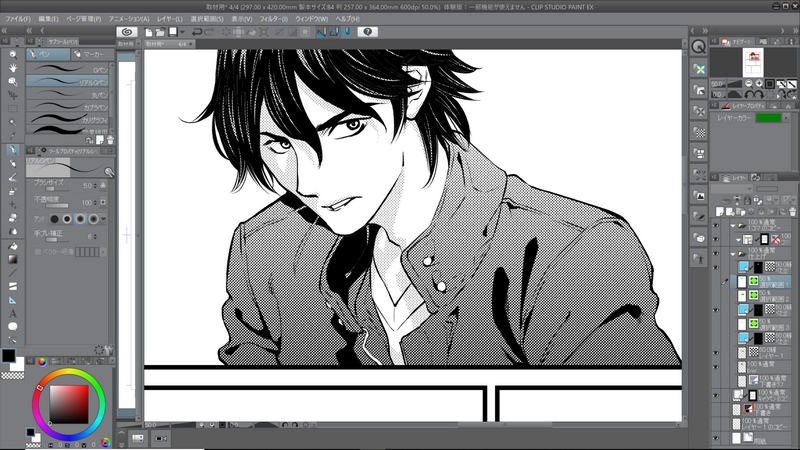
Task: Select the first (none) anti-aliasing option
Action: pos(54,219)
